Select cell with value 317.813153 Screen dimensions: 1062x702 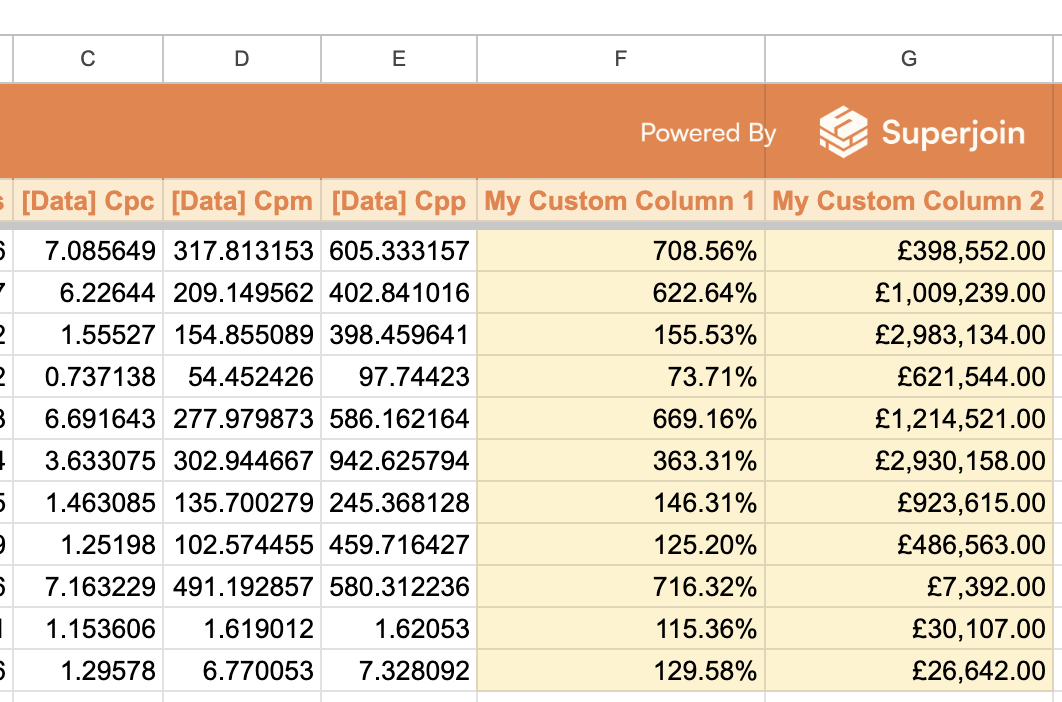(242, 251)
